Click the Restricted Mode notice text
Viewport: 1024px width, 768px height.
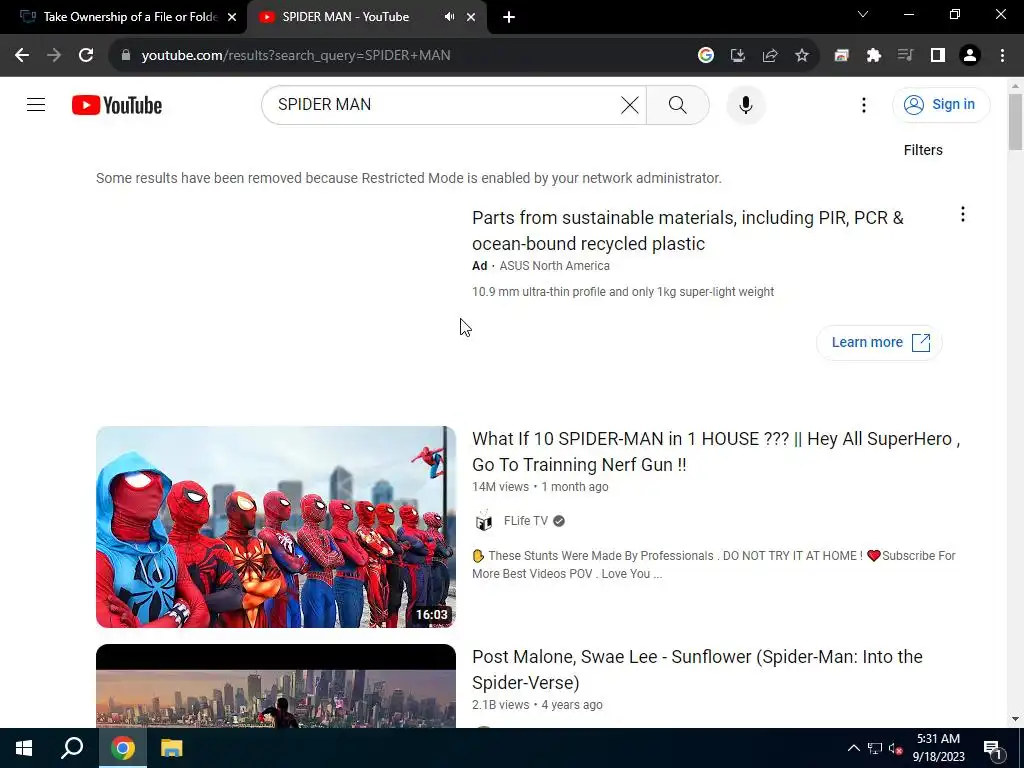(x=409, y=178)
